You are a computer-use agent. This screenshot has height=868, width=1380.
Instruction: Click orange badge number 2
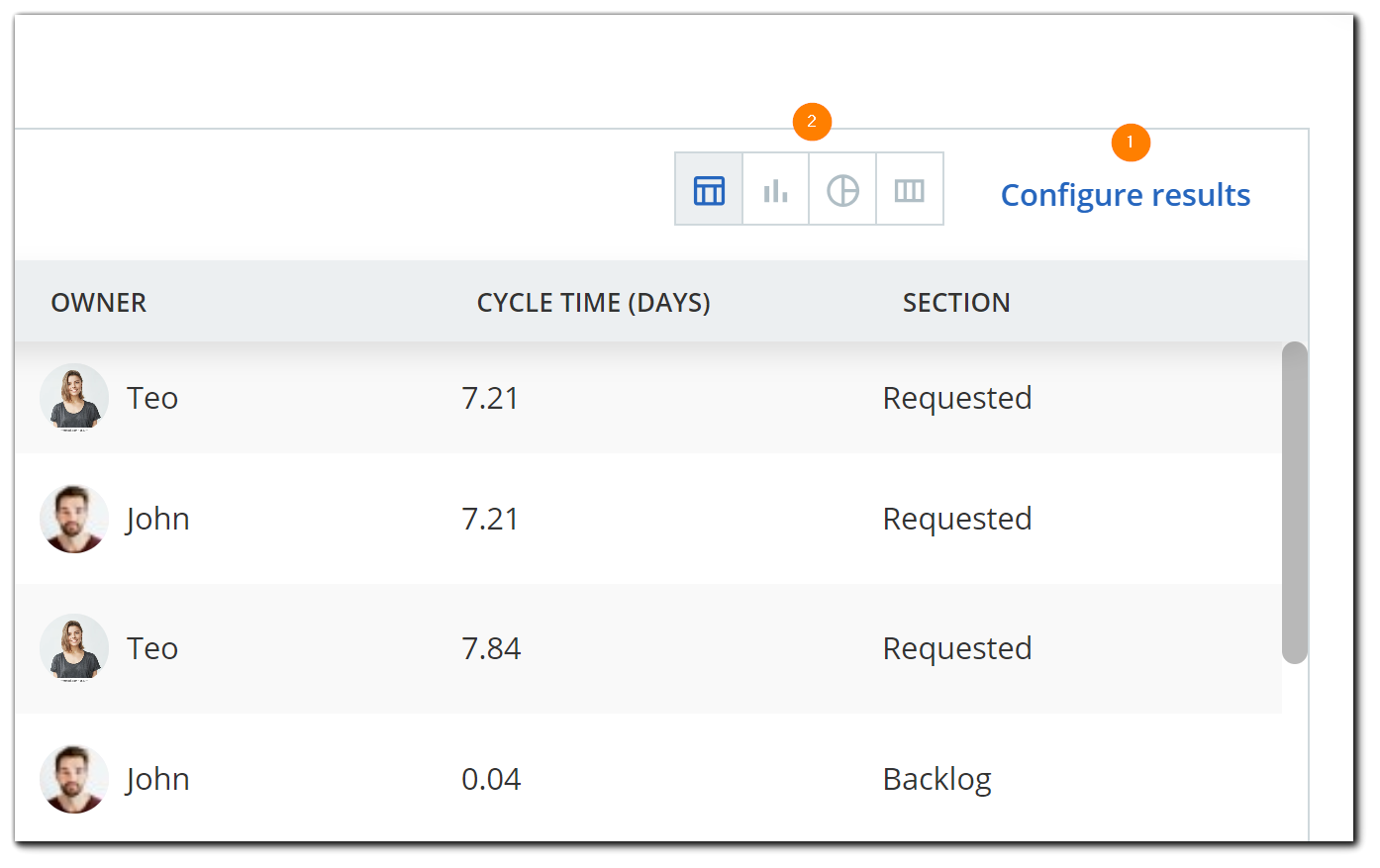pos(812,122)
